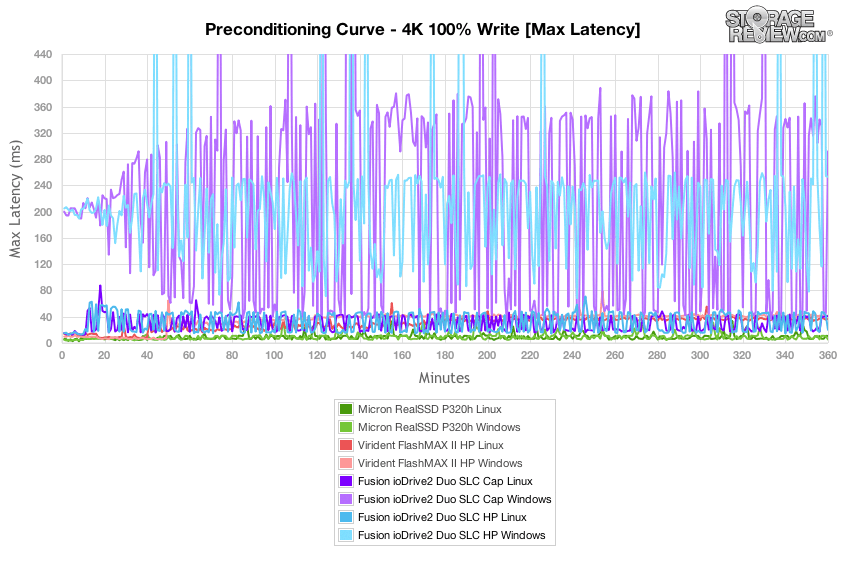Click the 'Max Latency (ms)' y-axis title
850x573 pixels.
15,199
